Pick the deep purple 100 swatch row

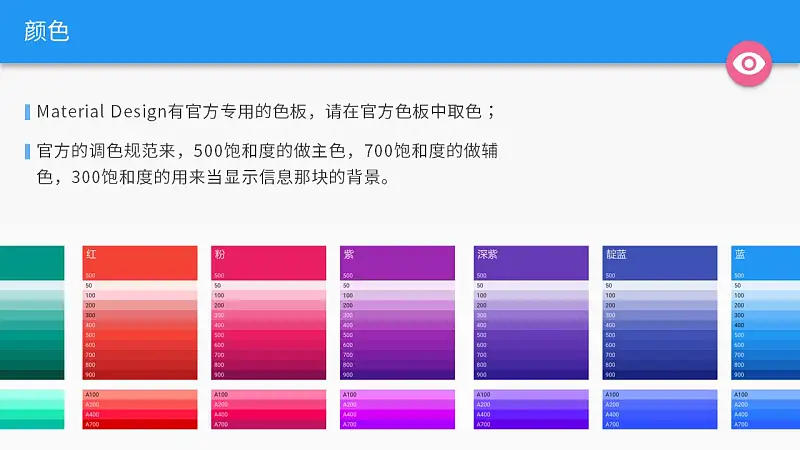coord(531,295)
